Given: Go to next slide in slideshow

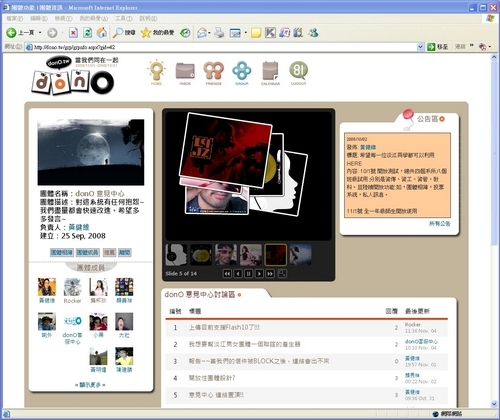Looking at the screenshot, I should [259, 274].
